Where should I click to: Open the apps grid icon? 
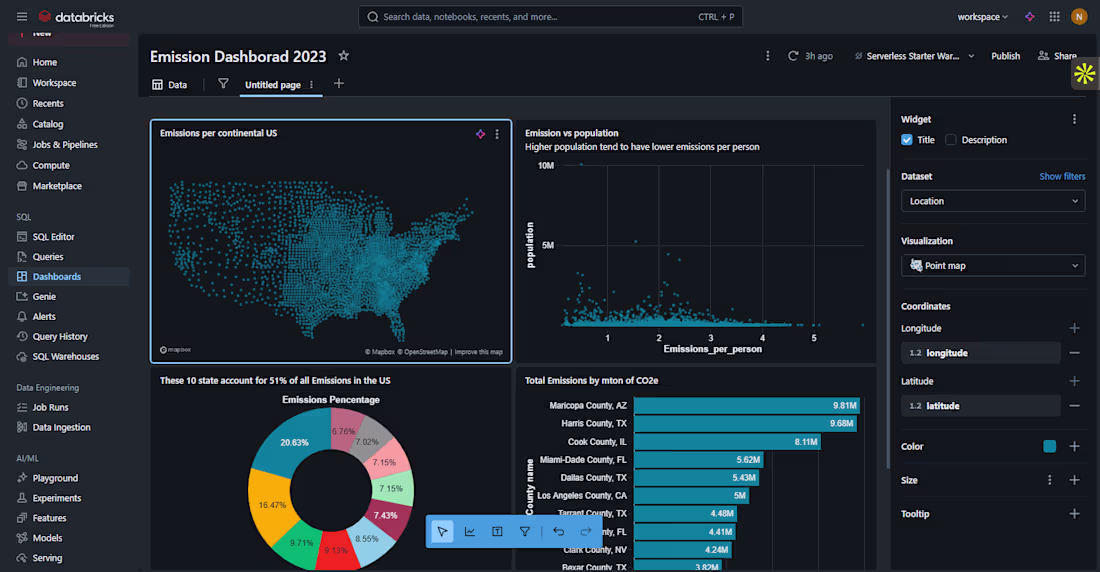[x=1054, y=17]
